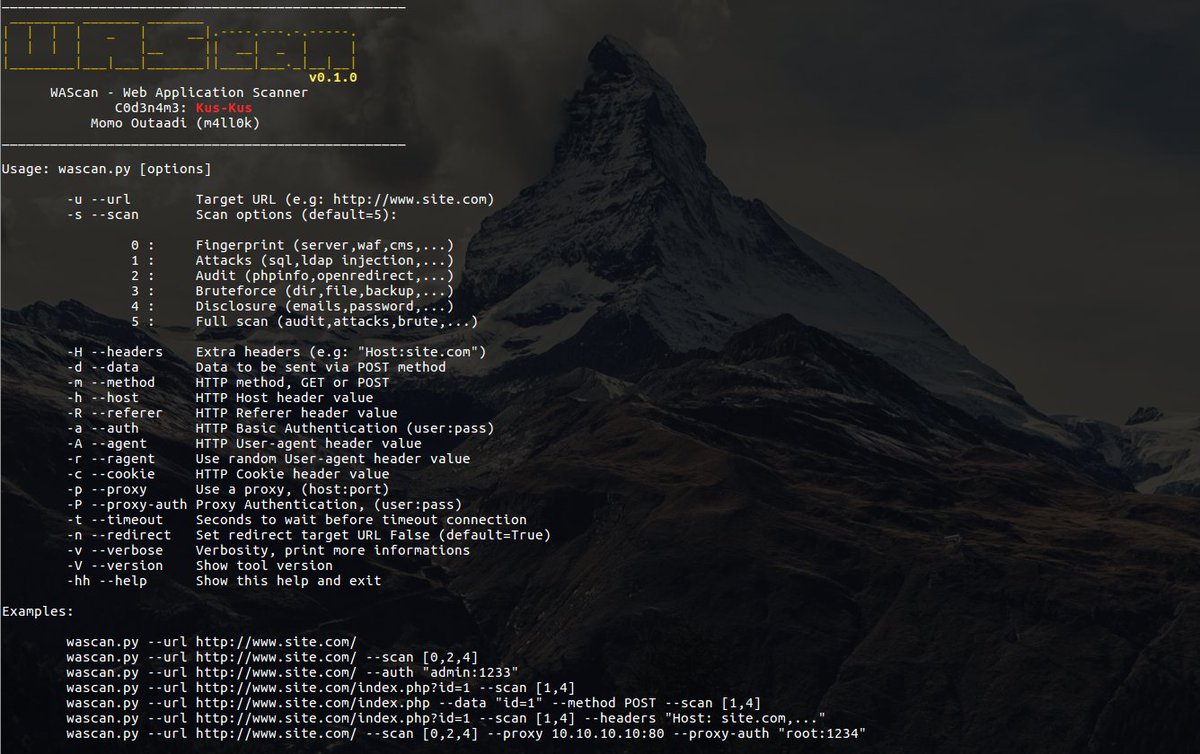Click the '-r --ragent' option line

[268, 459]
